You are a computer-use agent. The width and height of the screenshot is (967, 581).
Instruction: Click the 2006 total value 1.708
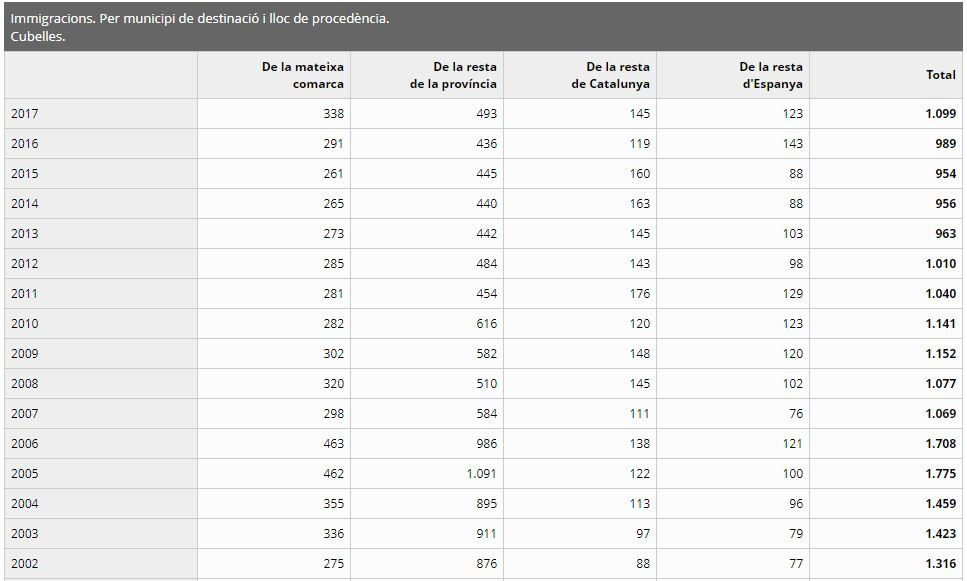pos(940,443)
